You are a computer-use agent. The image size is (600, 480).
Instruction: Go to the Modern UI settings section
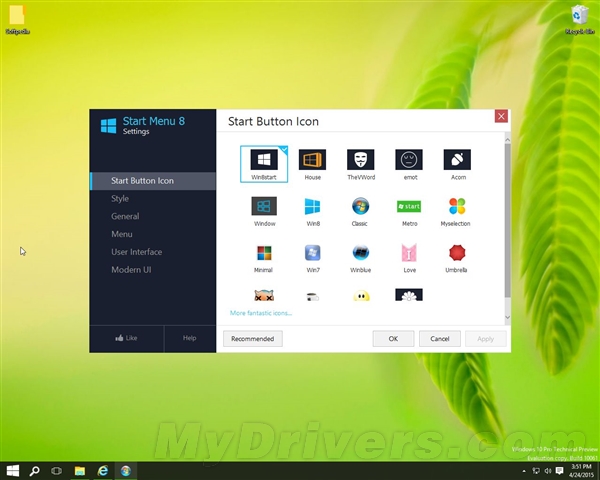[x=153, y=269]
